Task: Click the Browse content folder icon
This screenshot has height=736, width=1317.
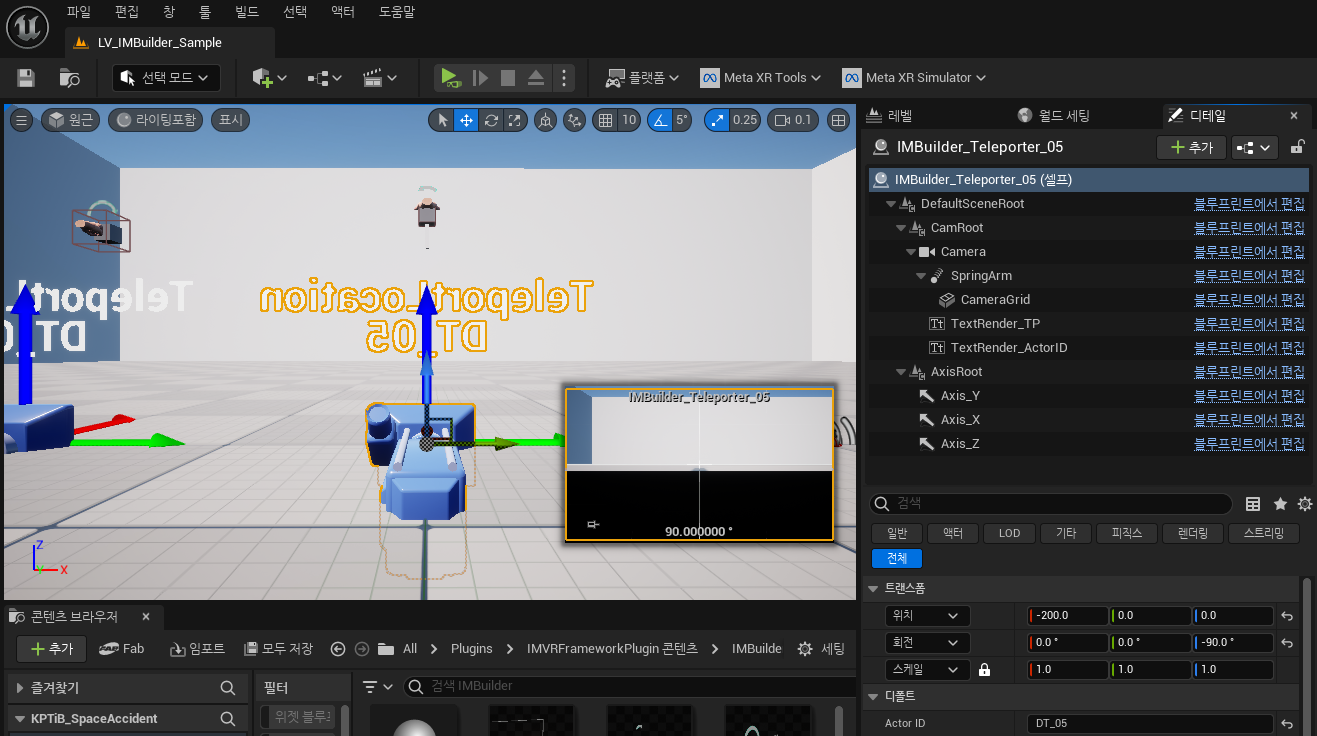Action: coord(69,78)
